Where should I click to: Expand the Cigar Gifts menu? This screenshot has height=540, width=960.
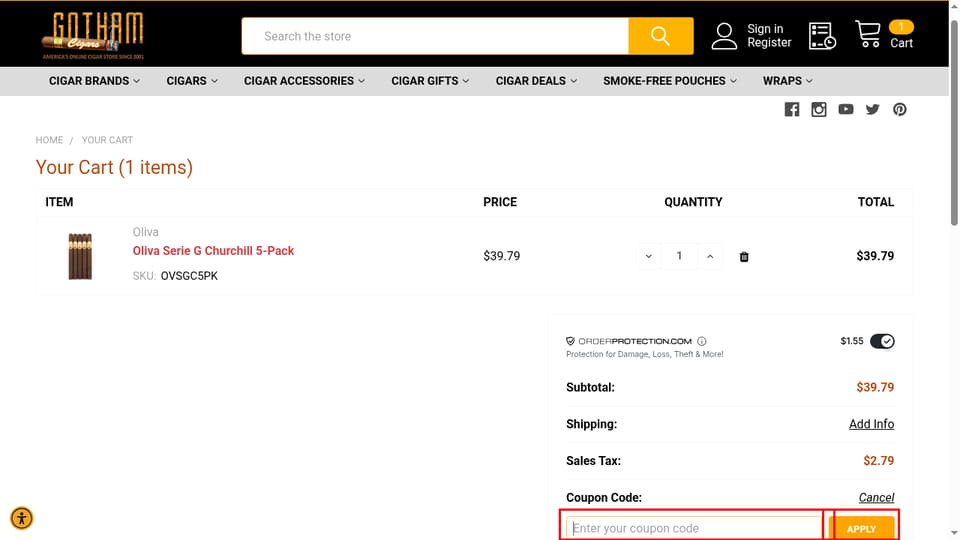point(430,81)
